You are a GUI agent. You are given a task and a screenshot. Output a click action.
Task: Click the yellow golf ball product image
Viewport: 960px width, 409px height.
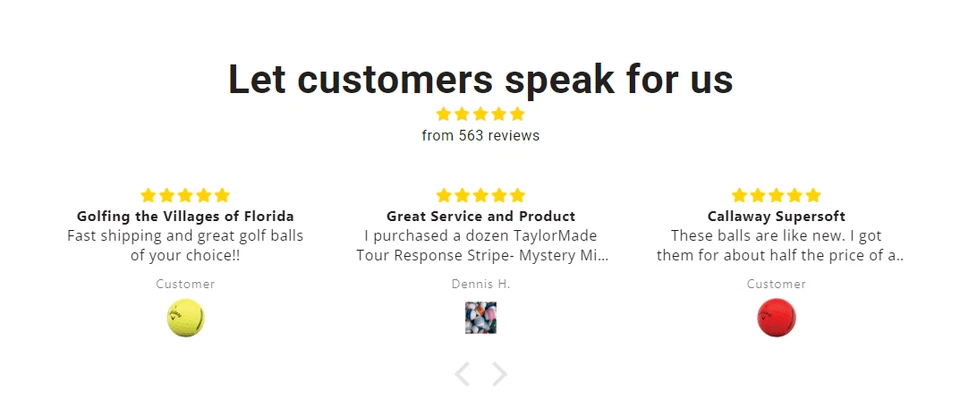(185, 318)
